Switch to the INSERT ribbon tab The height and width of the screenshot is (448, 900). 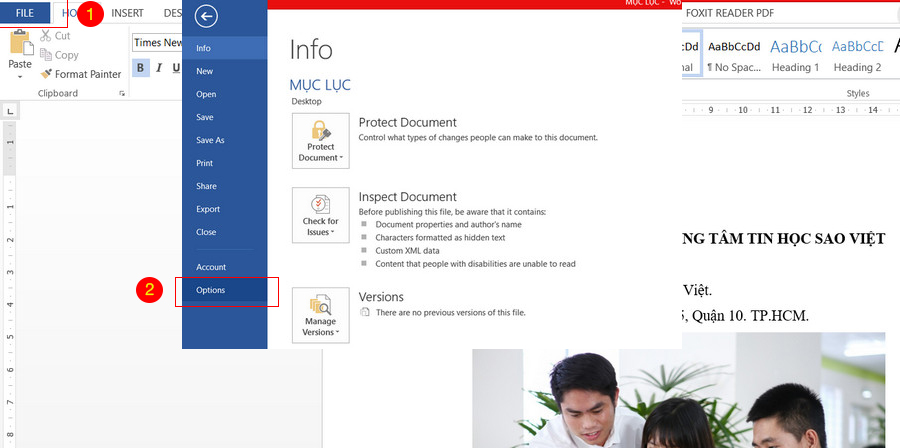pyautogui.click(x=127, y=13)
